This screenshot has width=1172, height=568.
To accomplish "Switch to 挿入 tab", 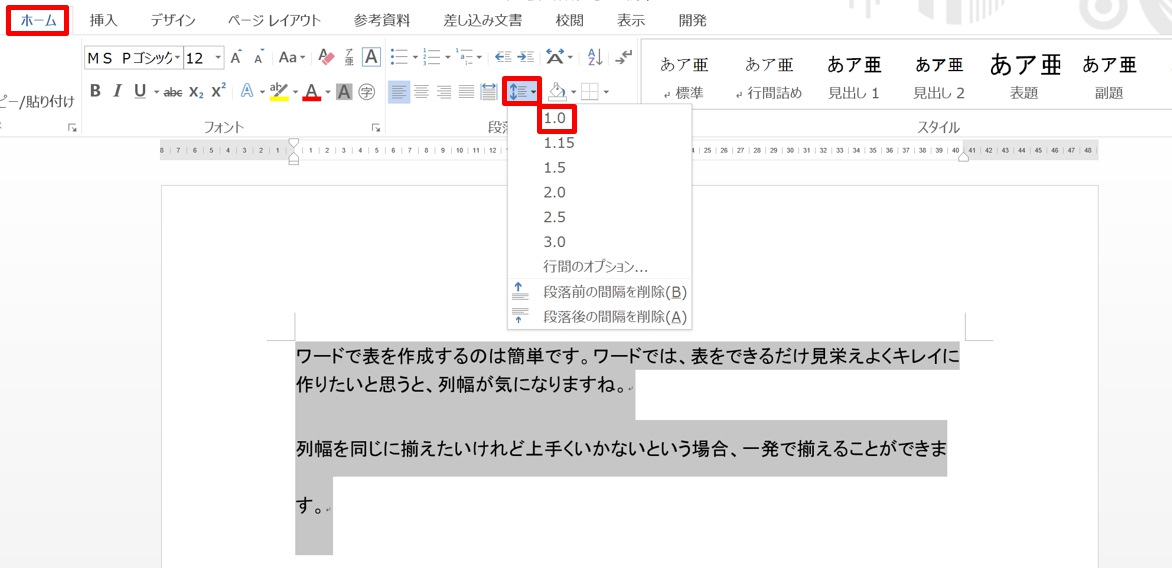I will click(103, 21).
